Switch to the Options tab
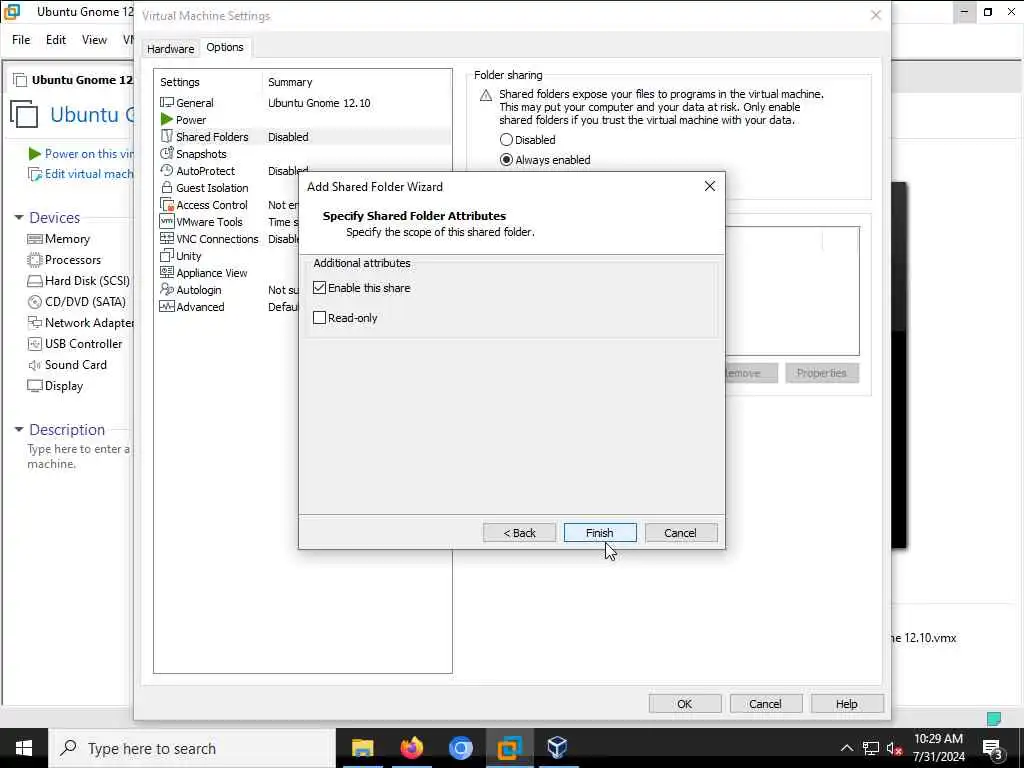The width and height of the screenshot is (1024, 768). point(225,47)
